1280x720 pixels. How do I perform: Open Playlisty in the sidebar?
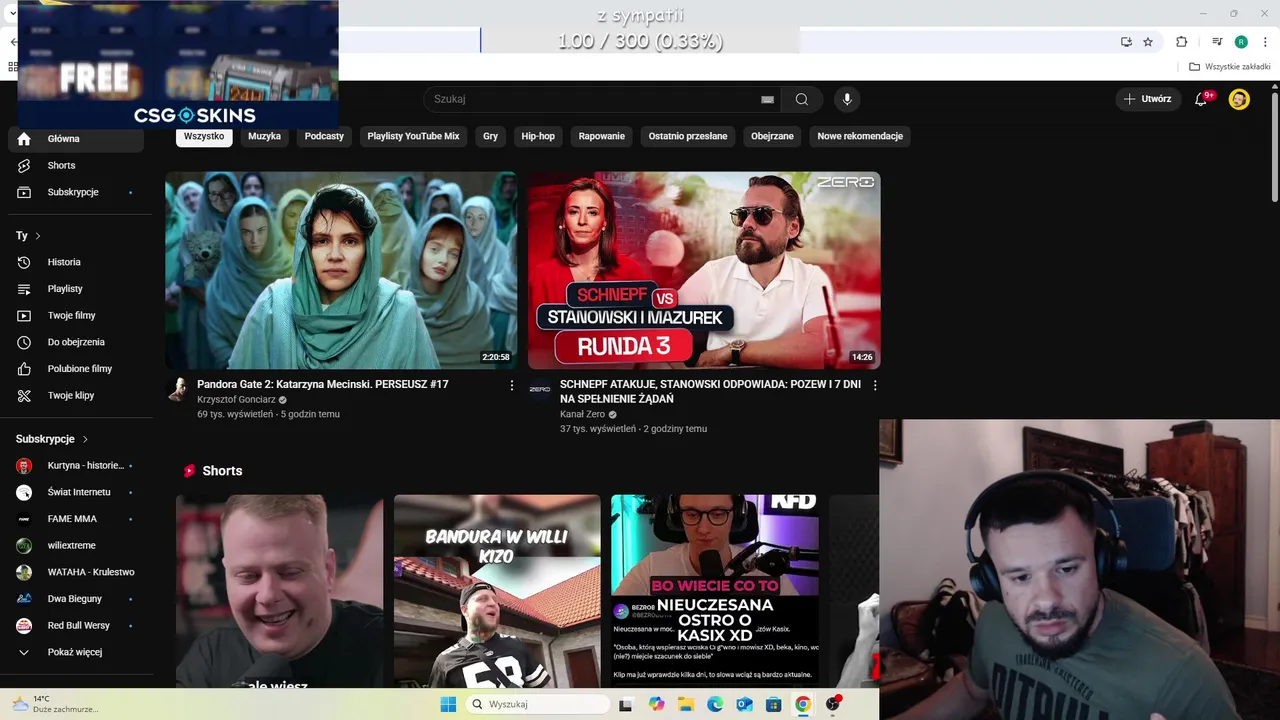point(76,289)
